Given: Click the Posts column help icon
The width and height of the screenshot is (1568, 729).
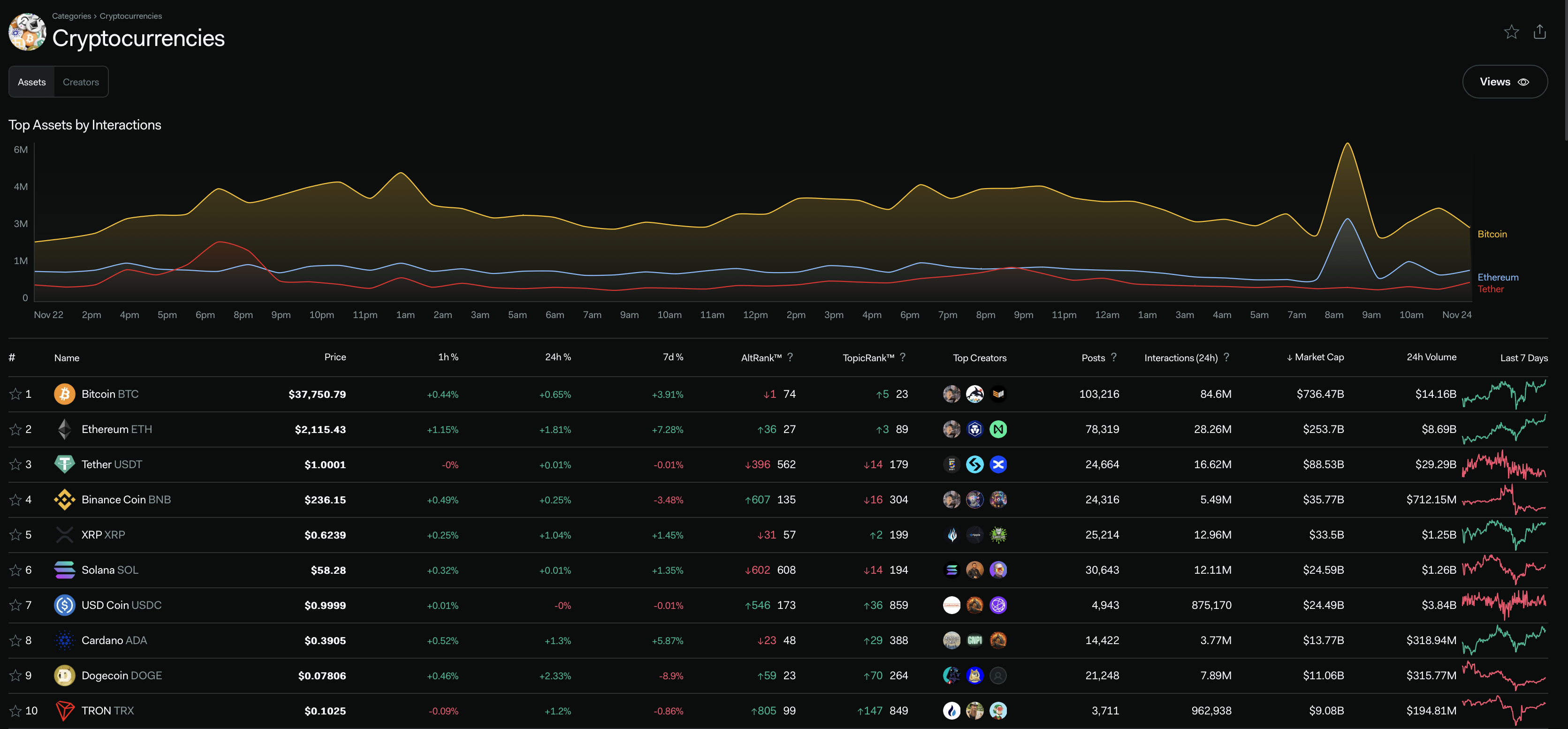Looking at the screenshot, I should click(1114, 357).
